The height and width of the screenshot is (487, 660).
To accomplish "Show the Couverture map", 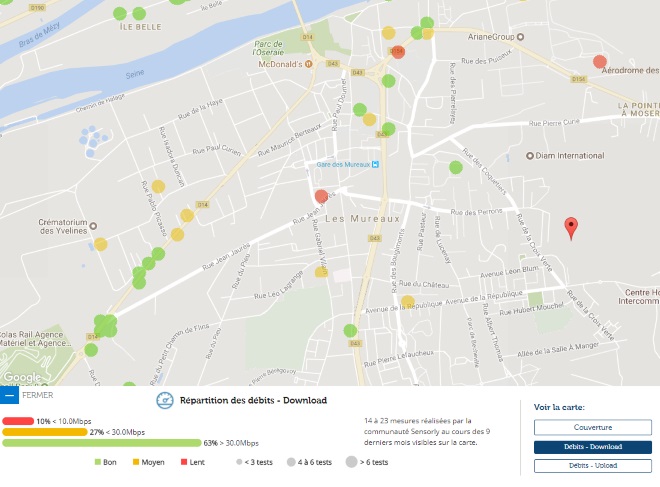I will (592, 427).
